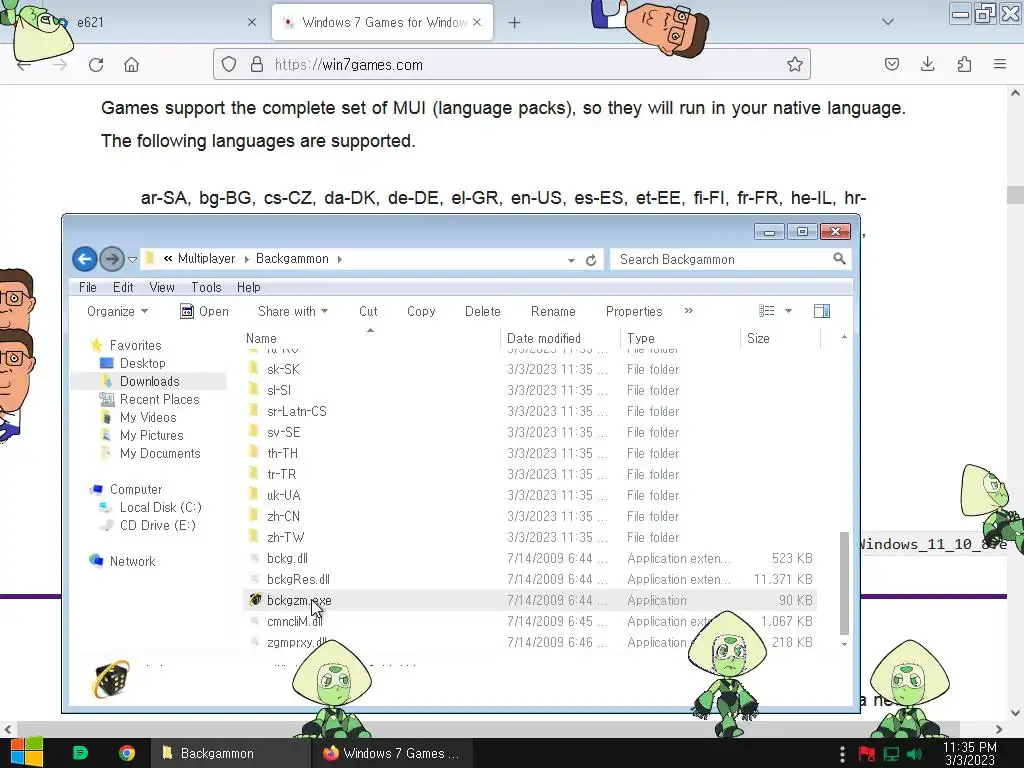
Task: Select Downloads in navigation pane
Action: (150, 381)
